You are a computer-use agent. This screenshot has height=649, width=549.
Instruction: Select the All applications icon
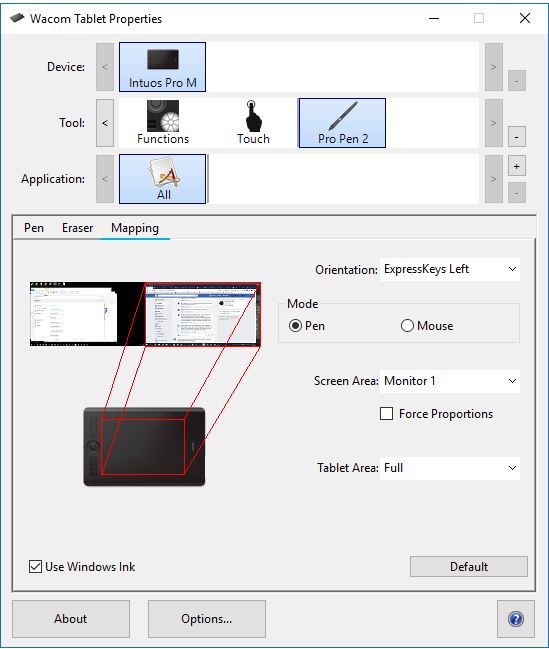pos(162,179)
